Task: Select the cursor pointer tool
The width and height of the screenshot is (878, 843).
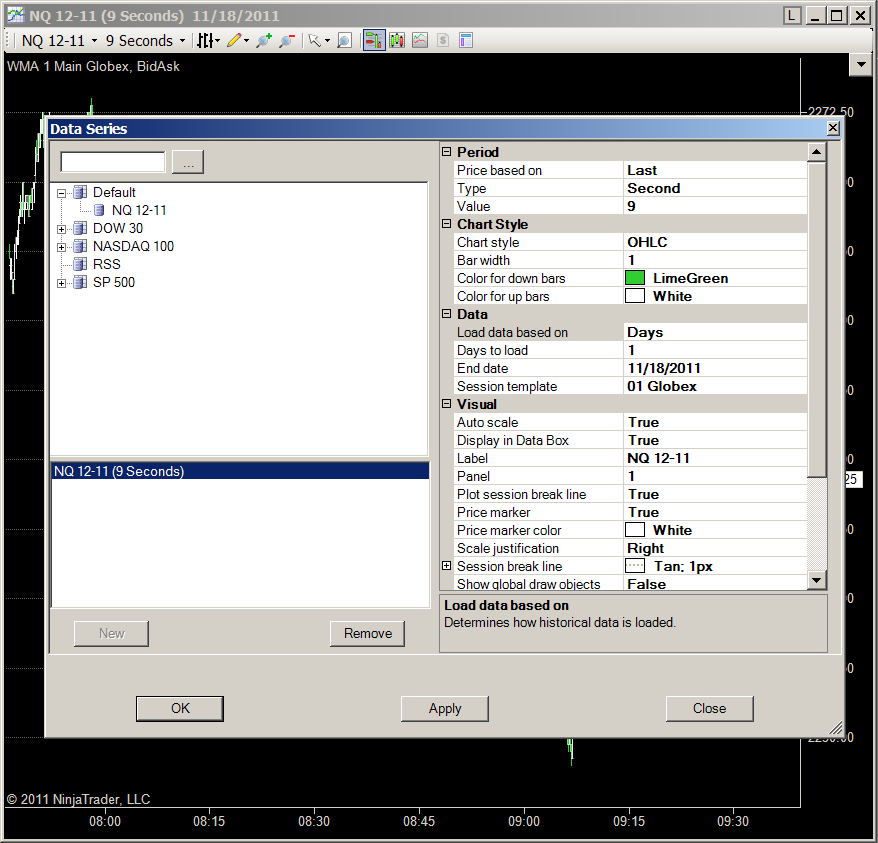Action: [319, 40]
